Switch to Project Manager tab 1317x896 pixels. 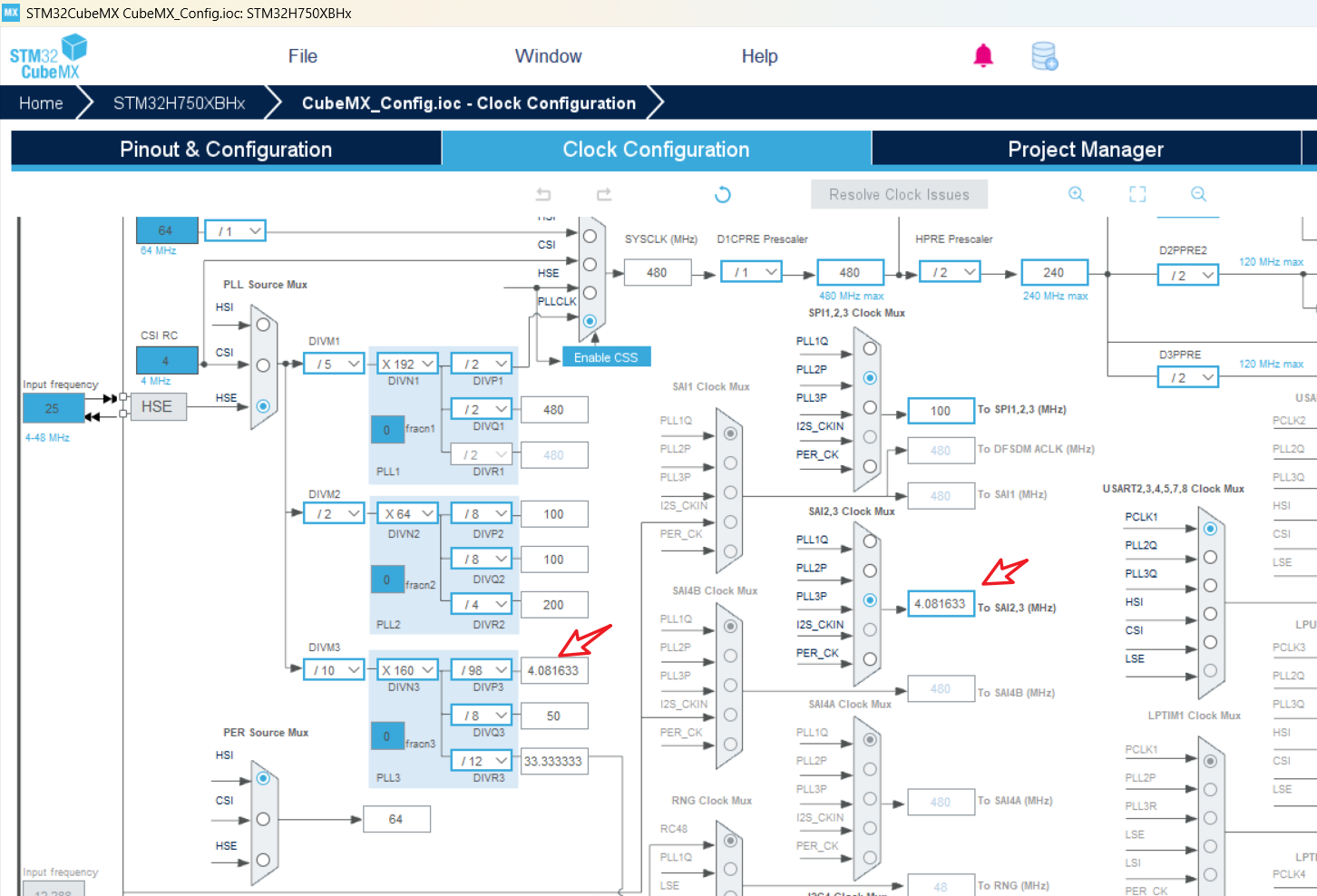tap(1086, 150)
